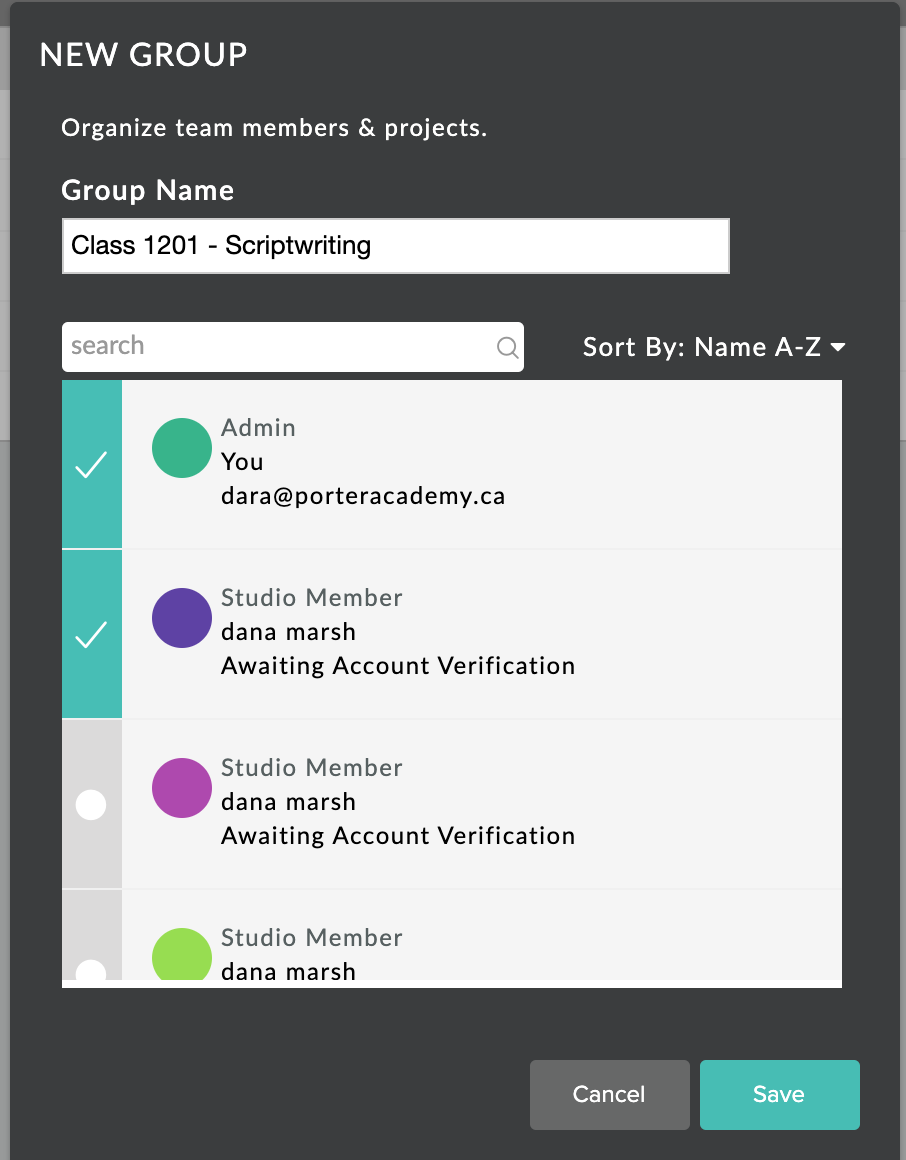Image resolution: width=906 pixels, height=1160 pixels.
Task: Click the green Admin avatar circle
Action: click(x=182, y=448)
